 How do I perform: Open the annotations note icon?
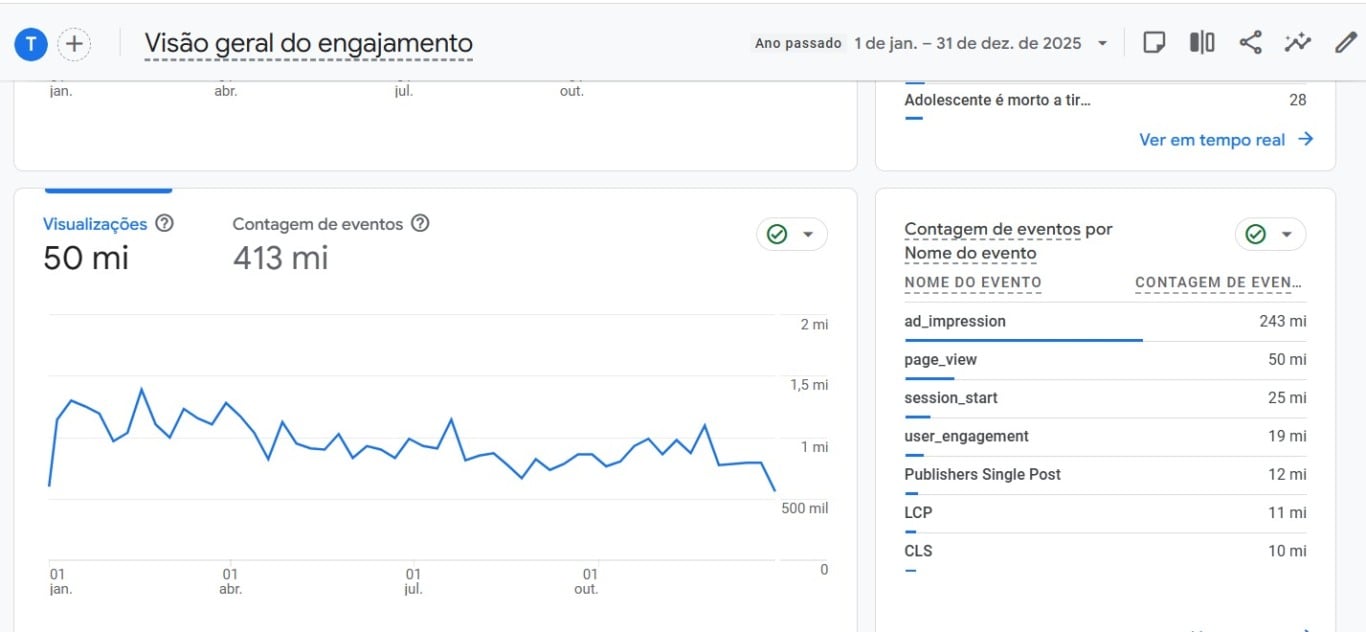1154,43
